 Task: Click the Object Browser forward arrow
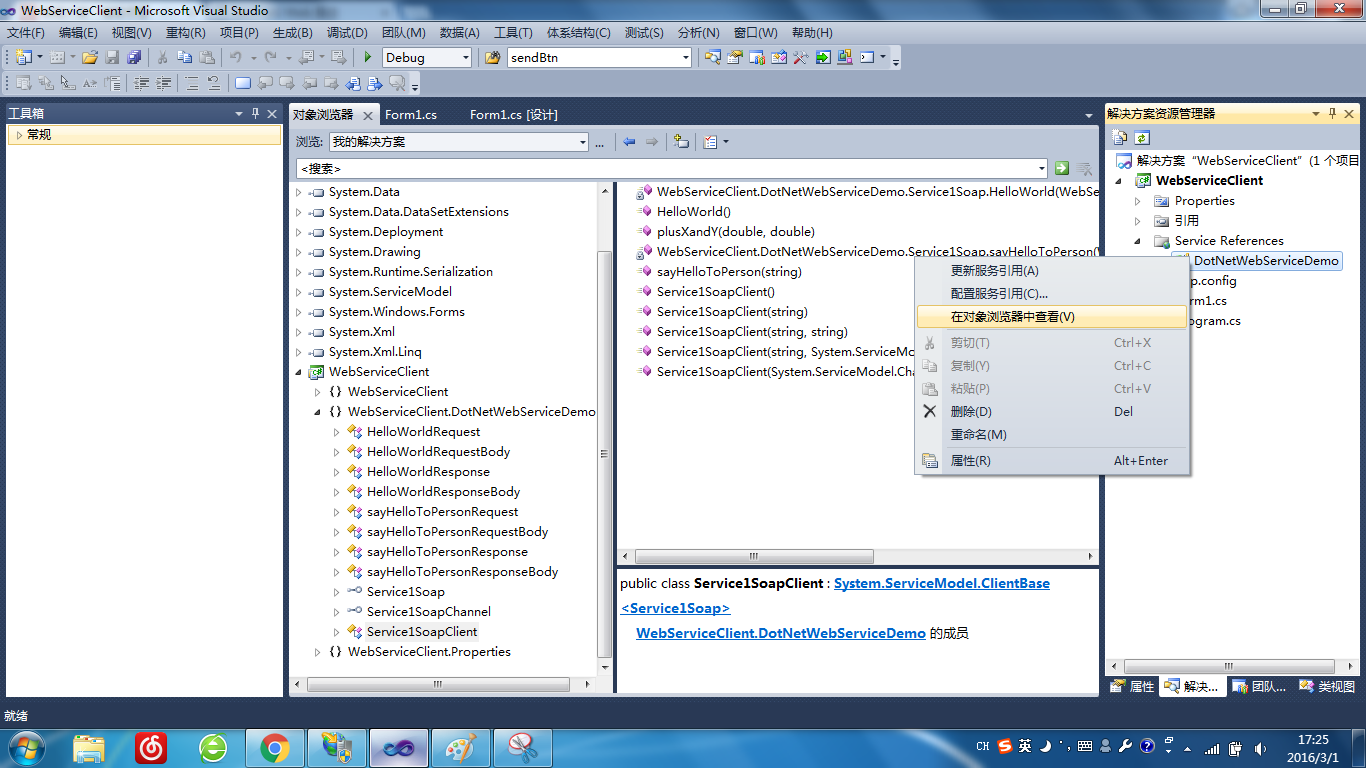[652, 142]
